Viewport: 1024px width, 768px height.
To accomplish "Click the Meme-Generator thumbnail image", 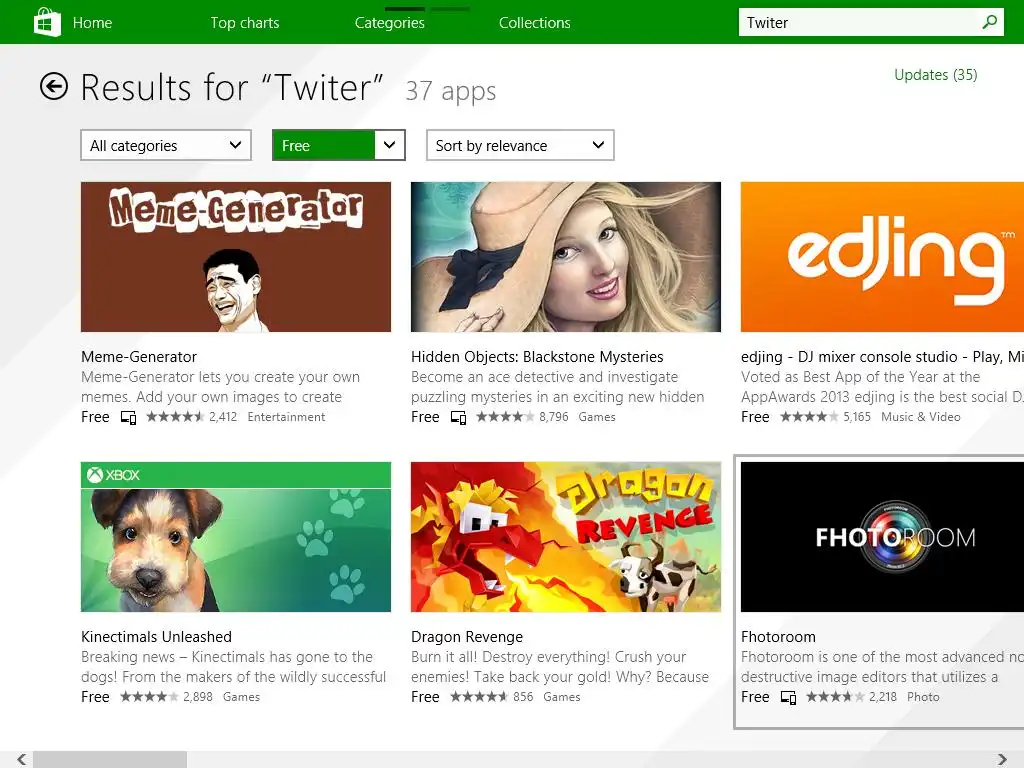I will (x=236, y=257).
